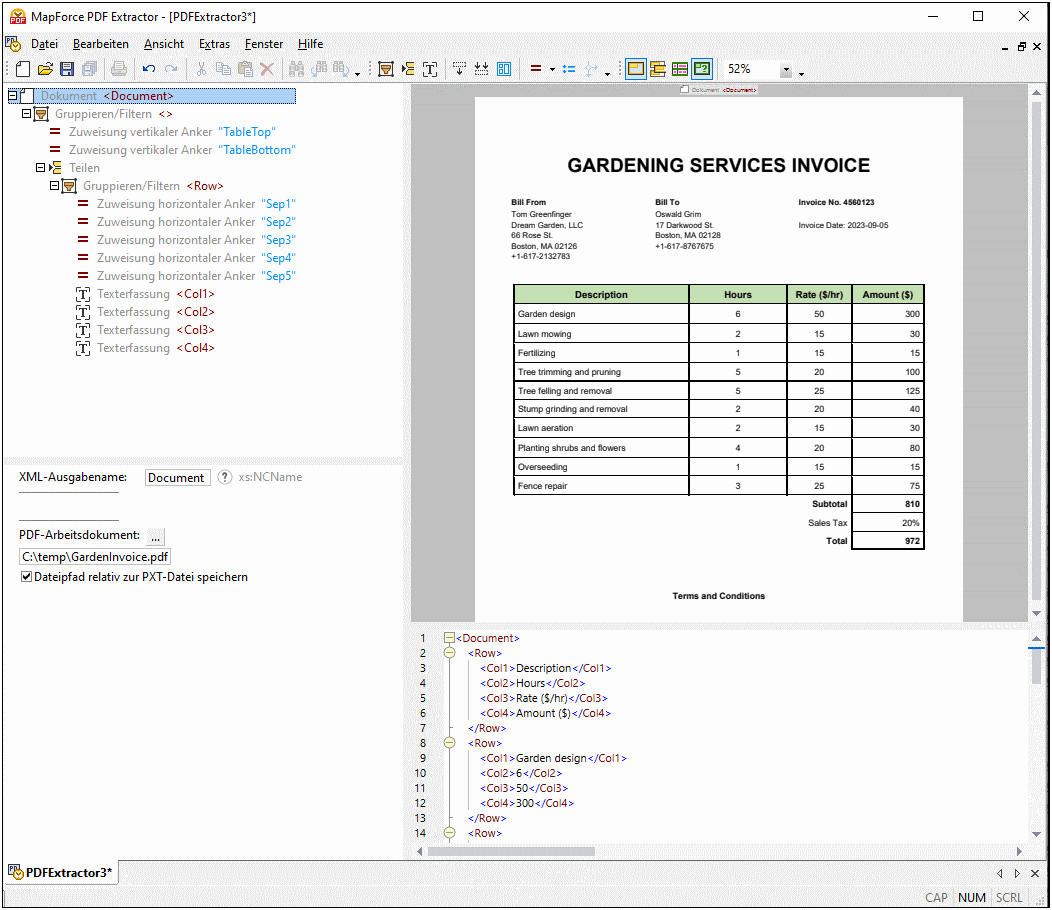Image resolution: width=1052 pixels, height=910 pixels.
Task: Select Zuweisung horizontaler Anker "Sep3" row
Action: tap(187, 240)
